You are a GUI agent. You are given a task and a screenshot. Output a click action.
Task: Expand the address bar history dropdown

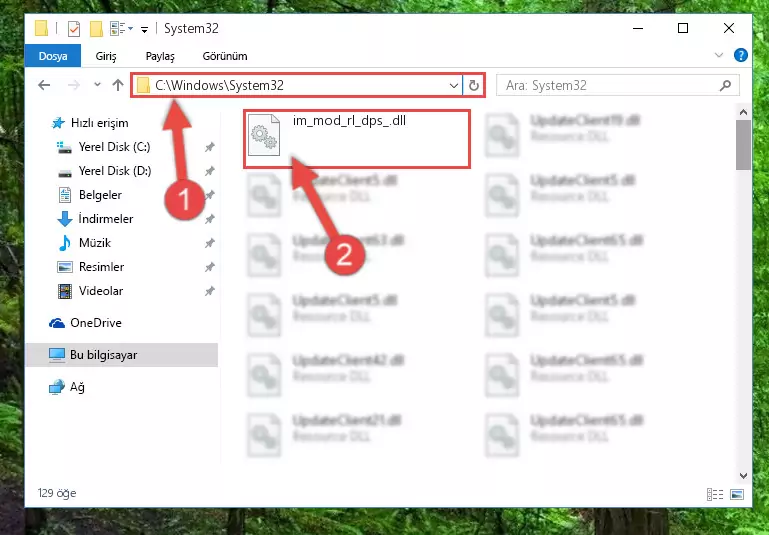coord(454,86)
